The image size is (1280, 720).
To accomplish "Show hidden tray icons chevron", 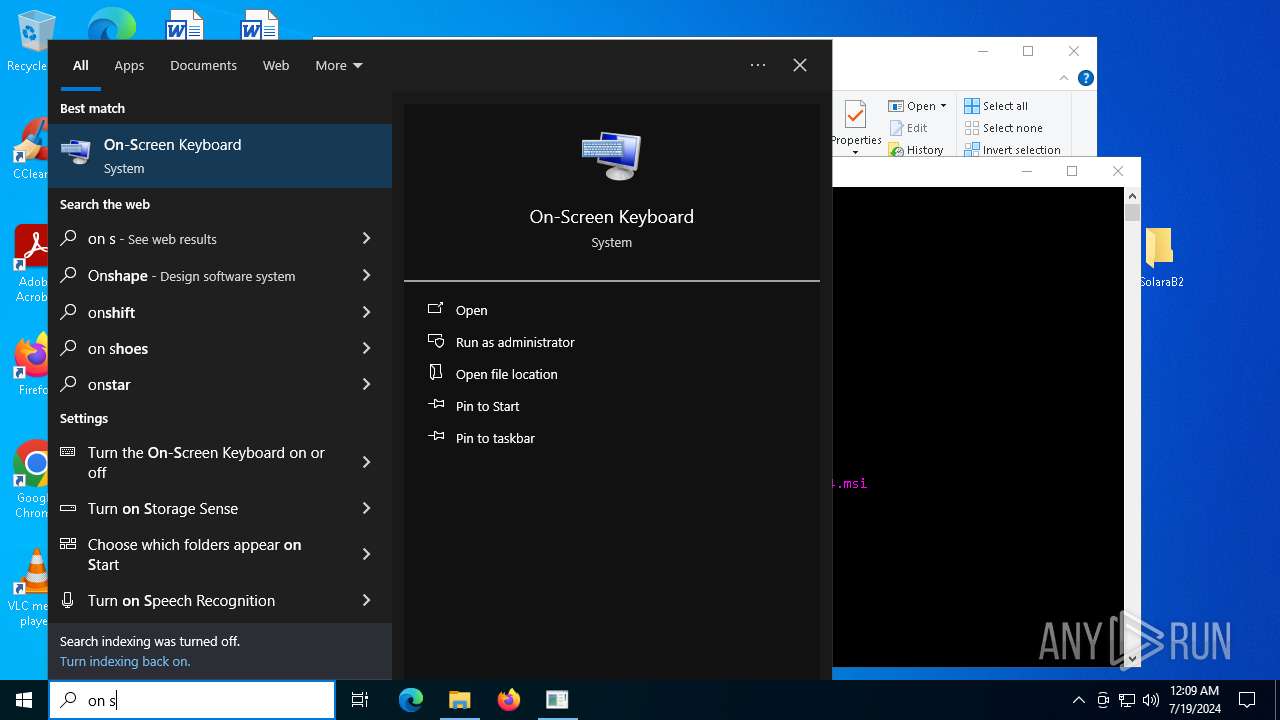I will [1078, 700].
